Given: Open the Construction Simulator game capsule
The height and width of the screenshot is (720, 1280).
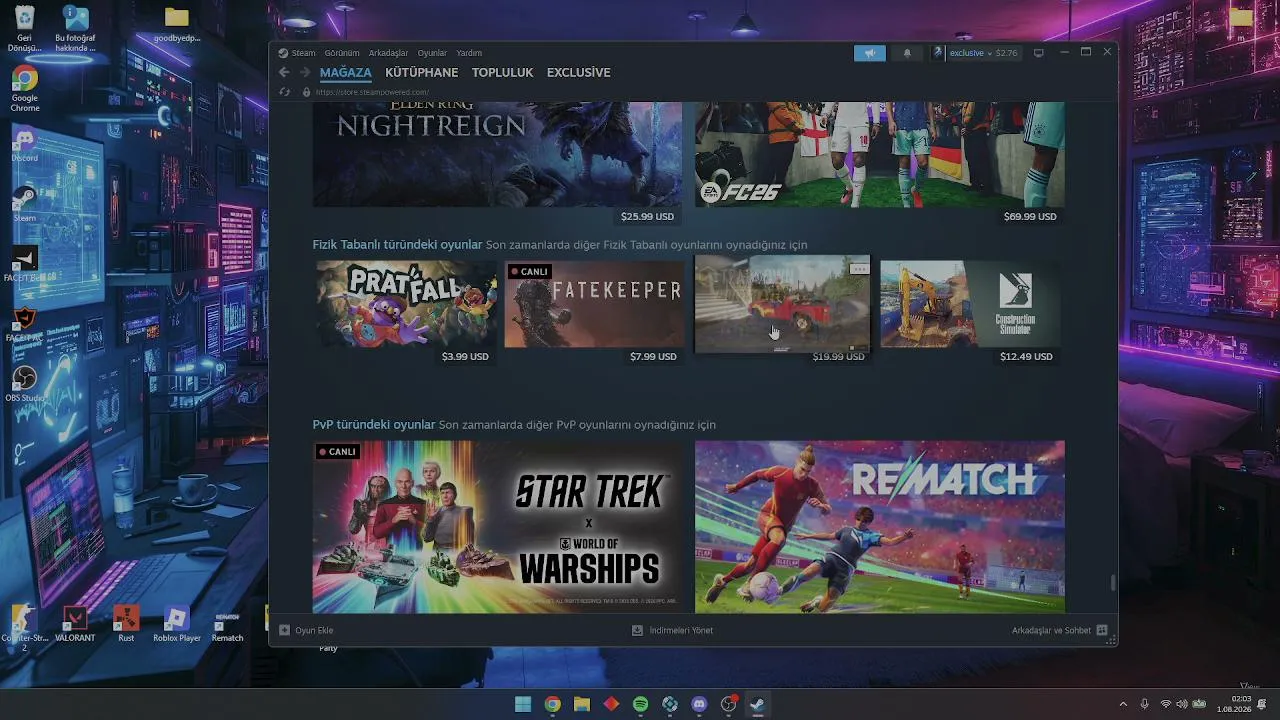Looking at the screenshot, I should (970, 305).
